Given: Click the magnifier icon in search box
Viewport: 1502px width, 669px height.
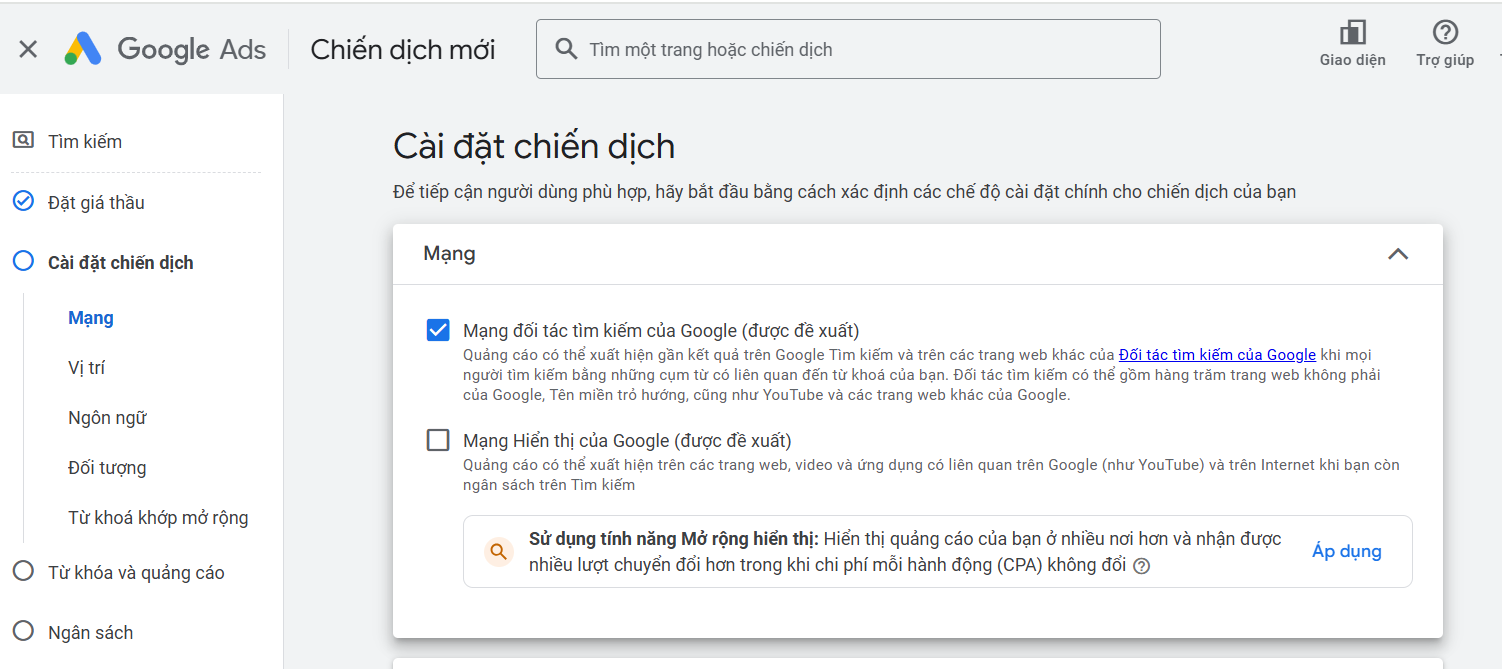Looking at the screenshot, I should tap(566, 49).
